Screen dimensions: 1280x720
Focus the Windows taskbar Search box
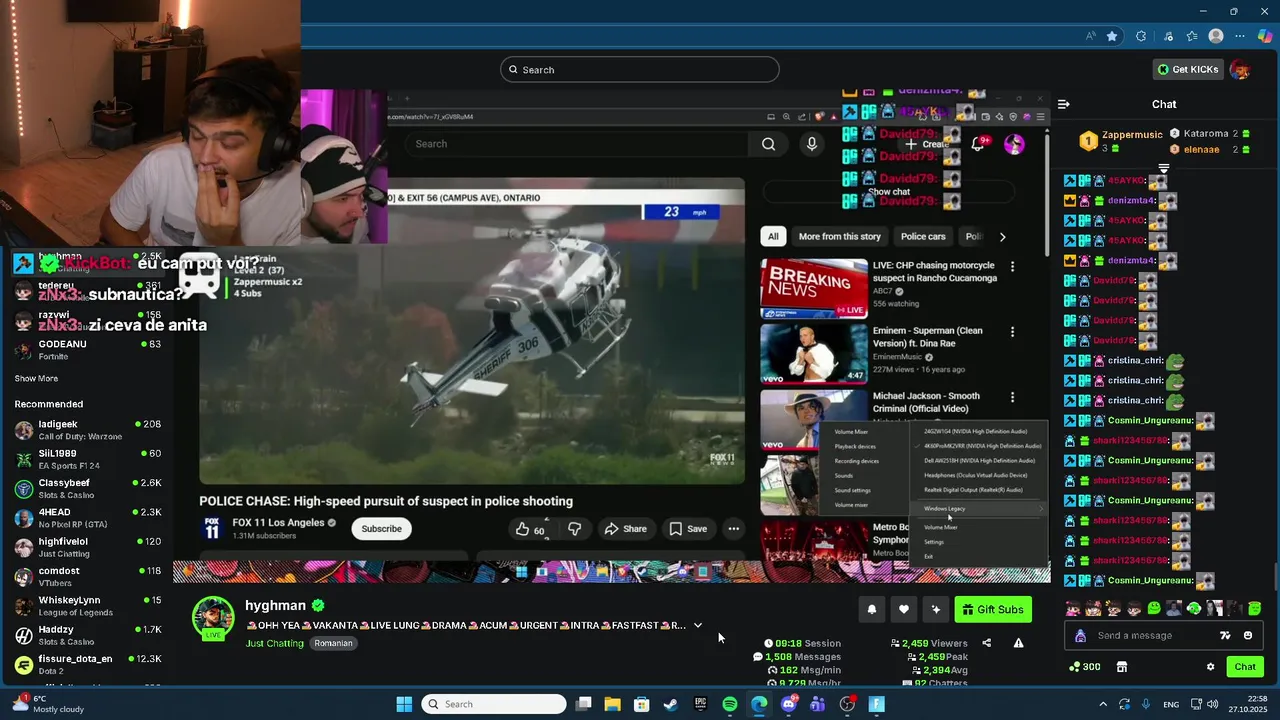tap(494, 704)
